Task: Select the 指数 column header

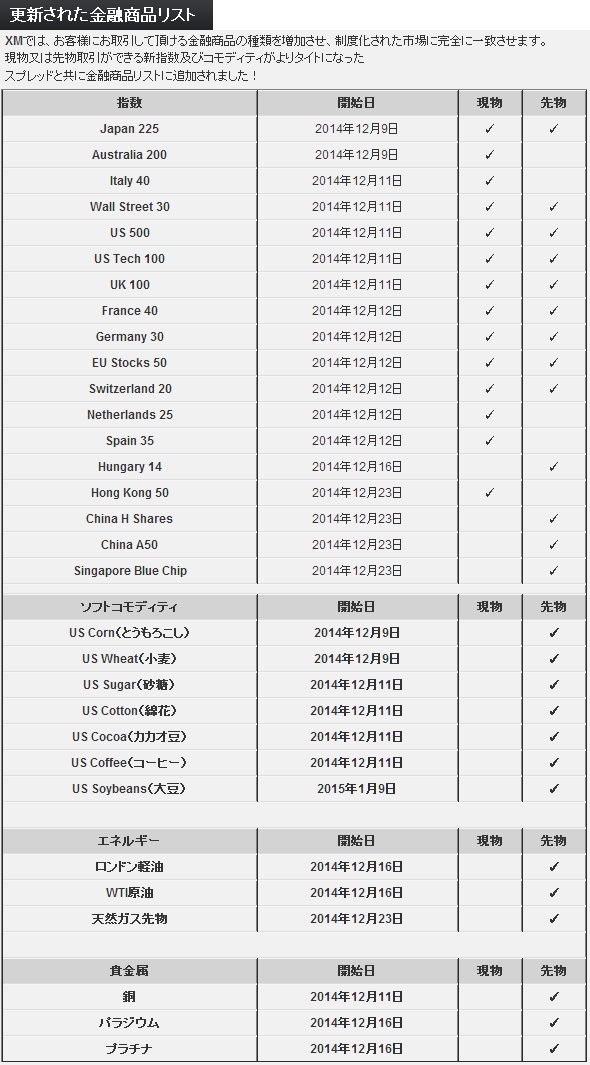Action: [130, 103]
